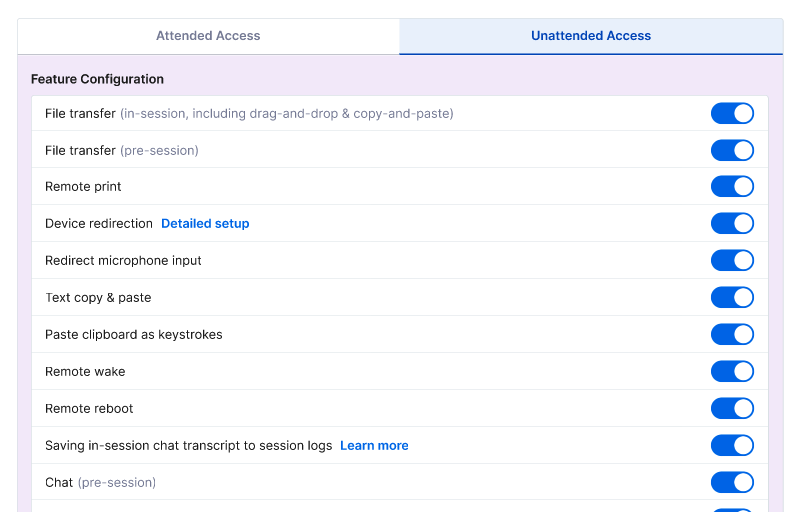The image size is (802, 512).
Task: Toggle Paste clipboard as keystrokes switch
Action: (732, 335)
